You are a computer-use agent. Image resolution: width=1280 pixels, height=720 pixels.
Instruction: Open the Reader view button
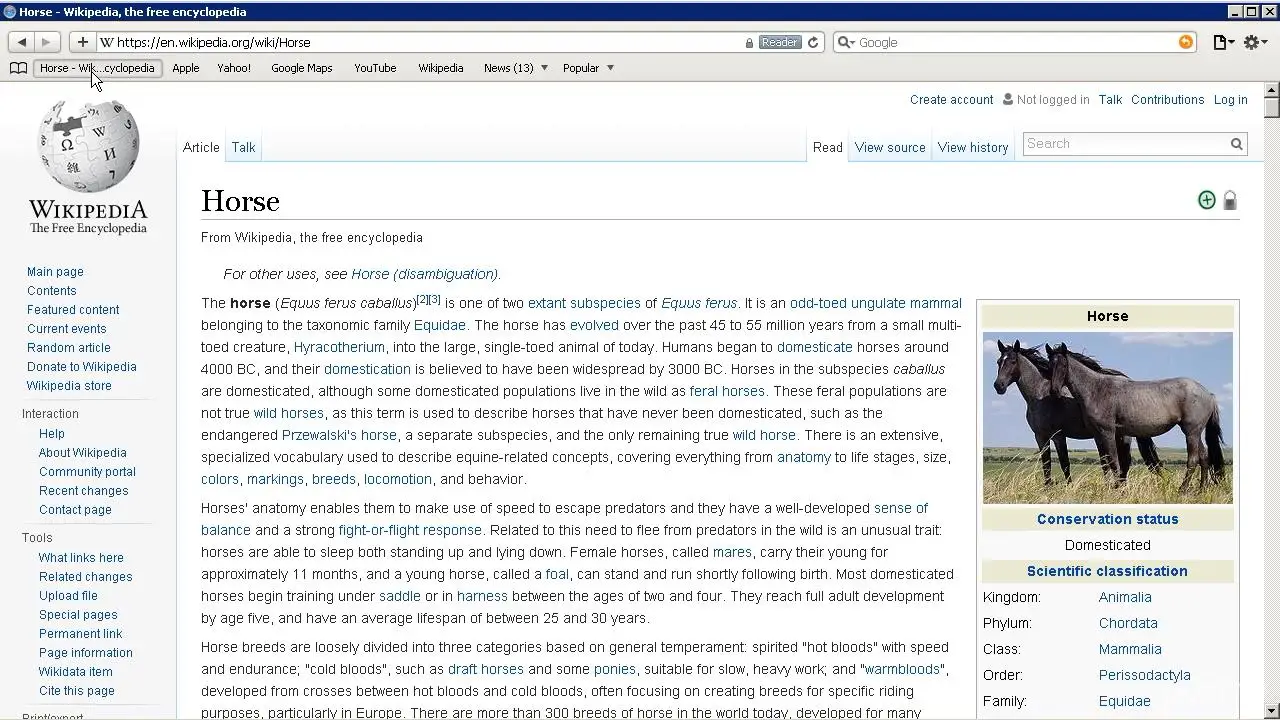779,42
